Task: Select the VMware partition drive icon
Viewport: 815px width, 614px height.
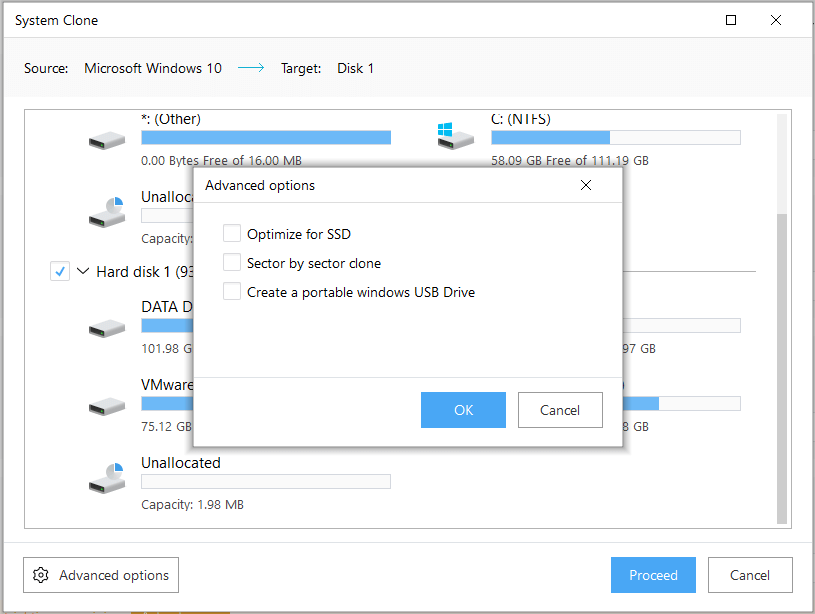Action: (107, 407)
